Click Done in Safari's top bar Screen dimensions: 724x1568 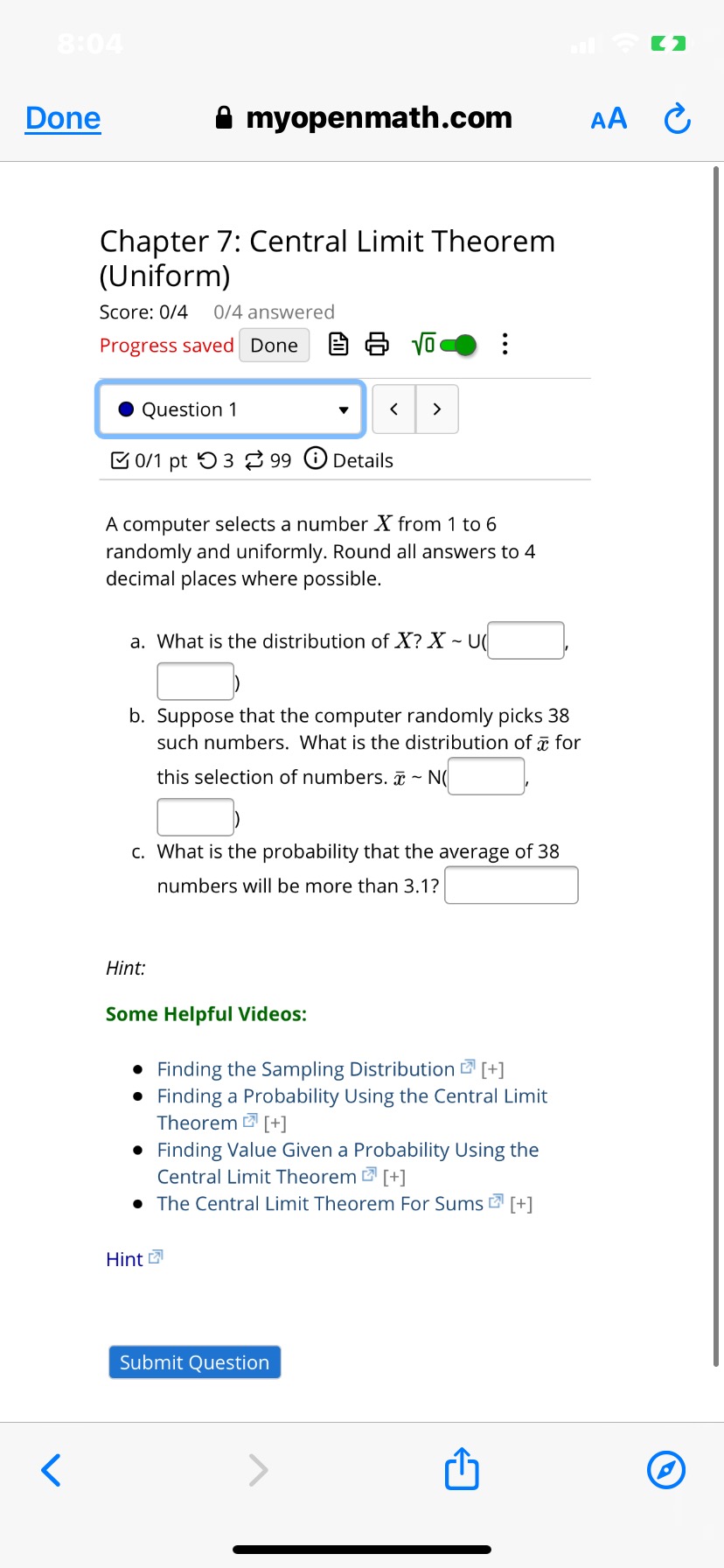[61, 116]
